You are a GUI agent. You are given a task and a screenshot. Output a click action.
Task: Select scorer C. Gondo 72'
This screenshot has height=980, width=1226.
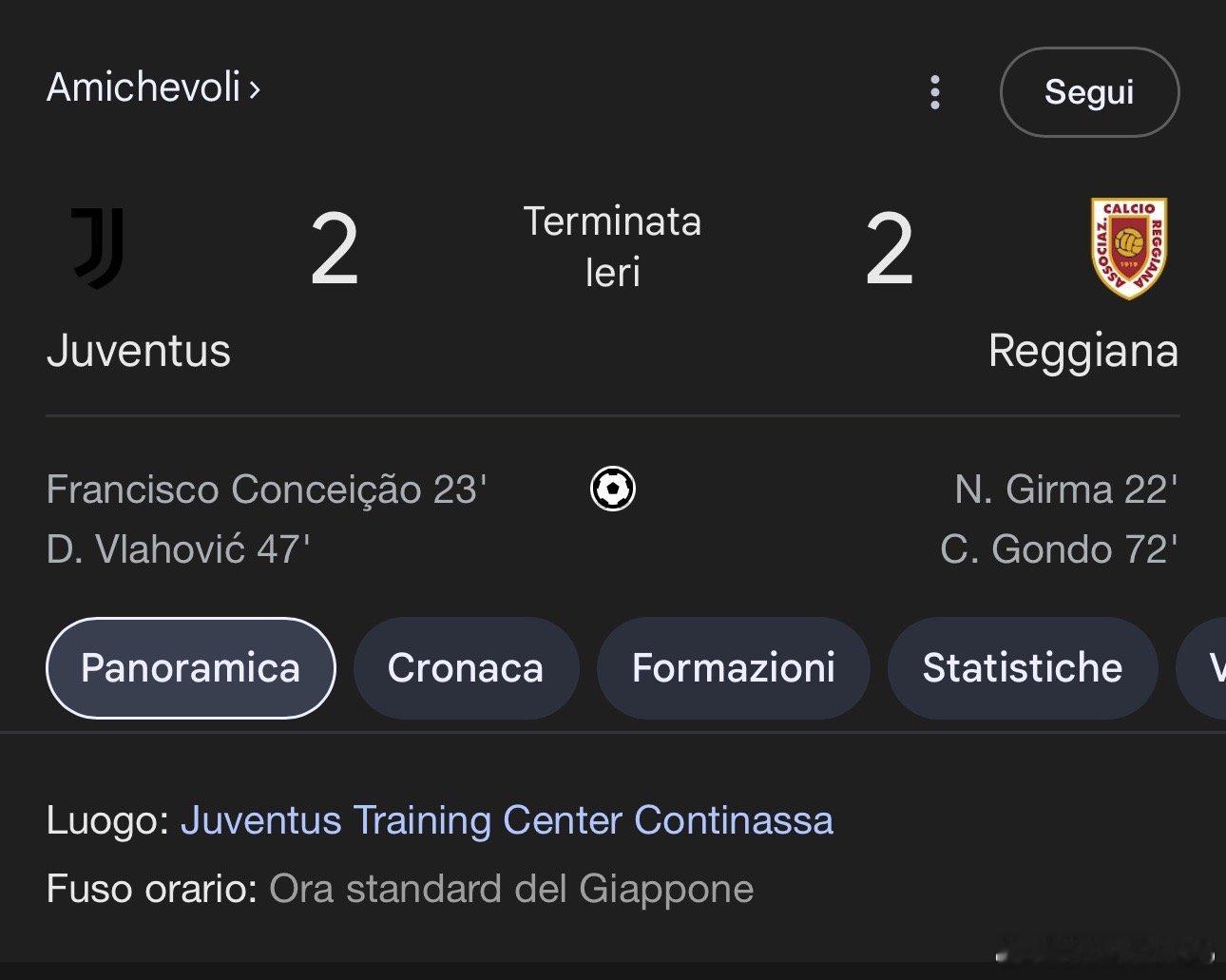[x=1059, y=549]
